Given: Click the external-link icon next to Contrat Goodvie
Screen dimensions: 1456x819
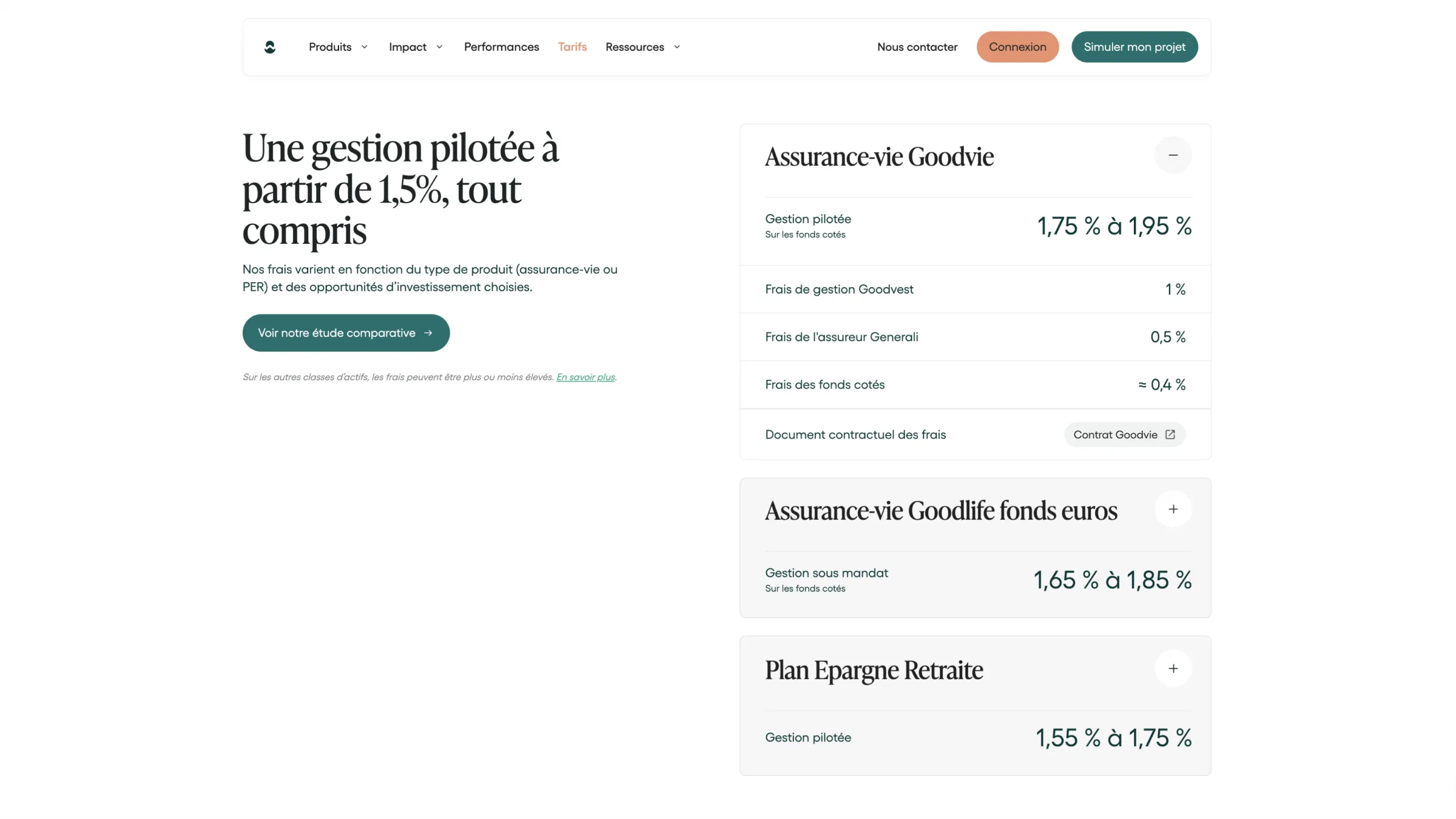Looking at the screenshot, I should pyautogui.click(x=1170, y=434).
